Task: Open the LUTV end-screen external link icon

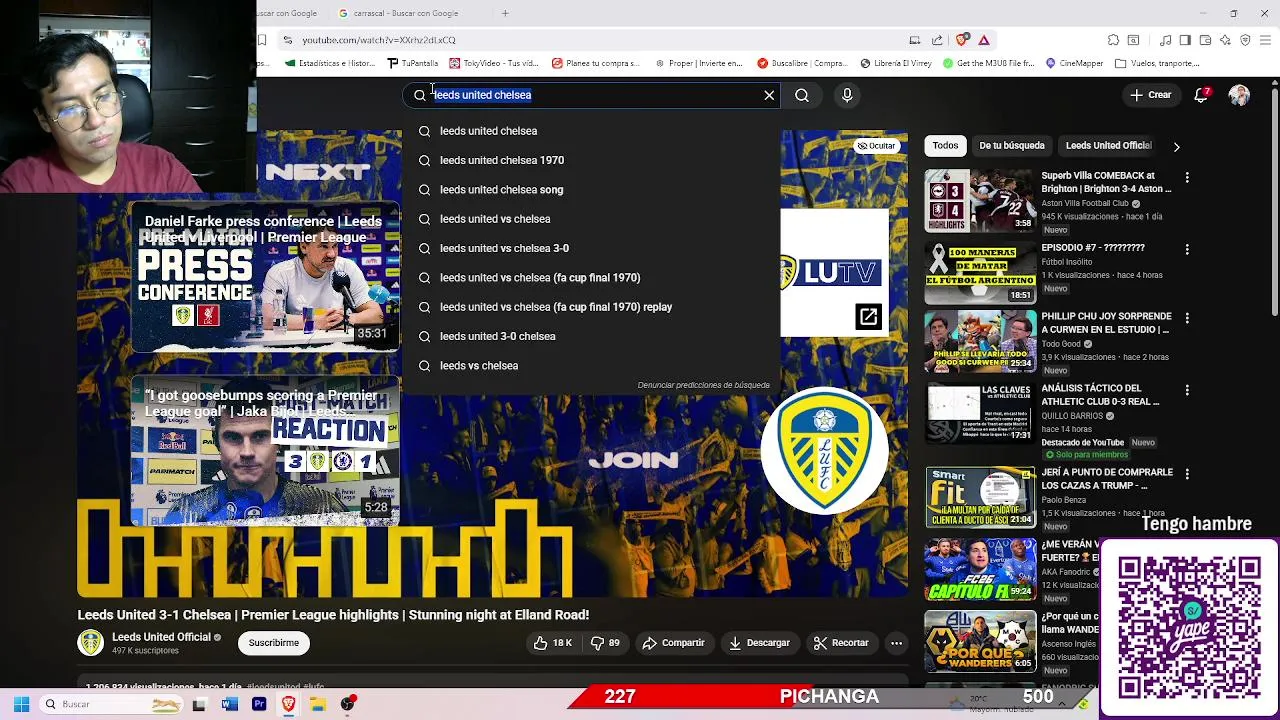Action: pyautogui.click(x=868, y=317)
